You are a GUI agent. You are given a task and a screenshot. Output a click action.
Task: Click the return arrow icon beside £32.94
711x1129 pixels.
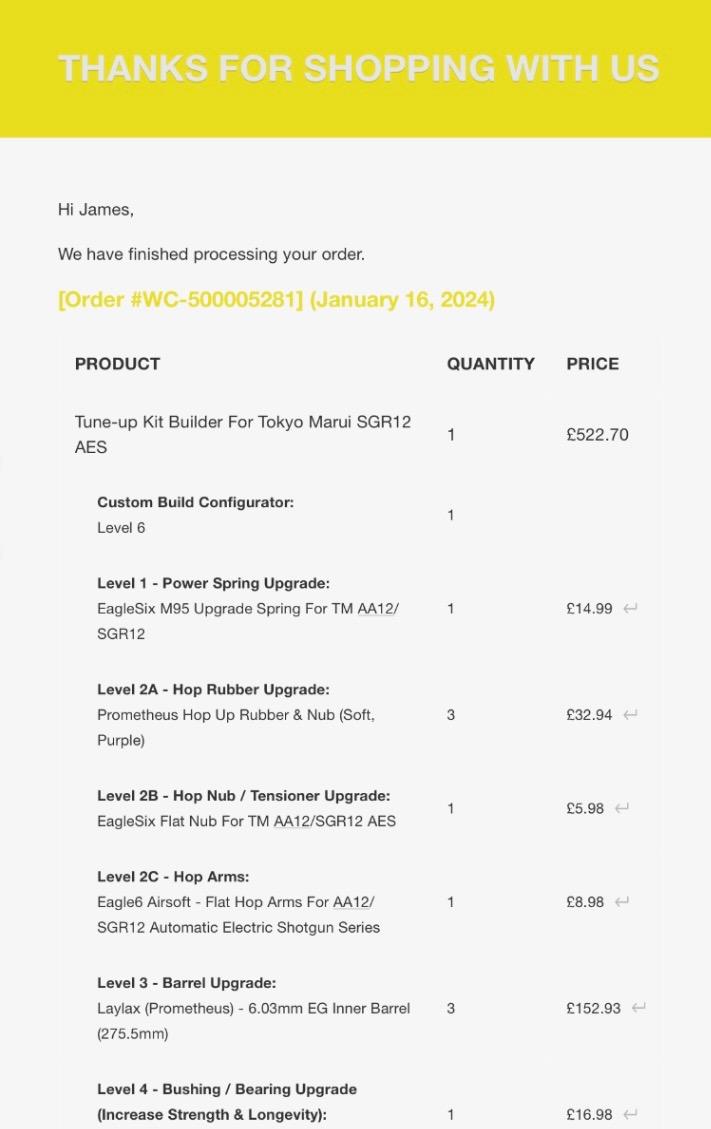(x=630, y=714)
